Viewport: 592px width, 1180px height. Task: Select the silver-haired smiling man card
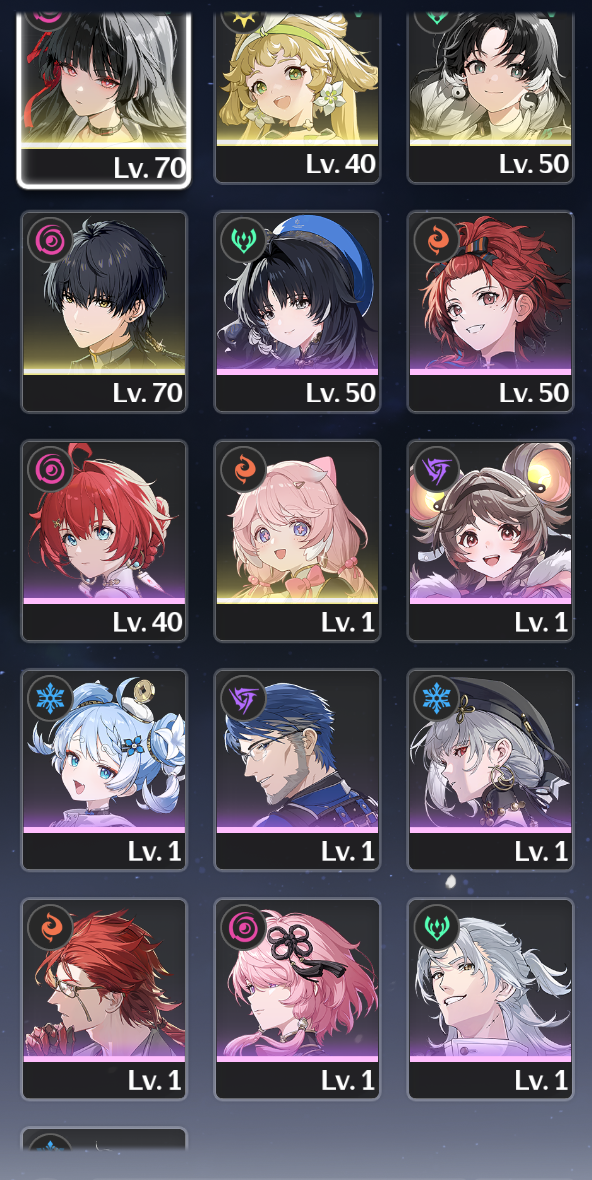point(490,999)
